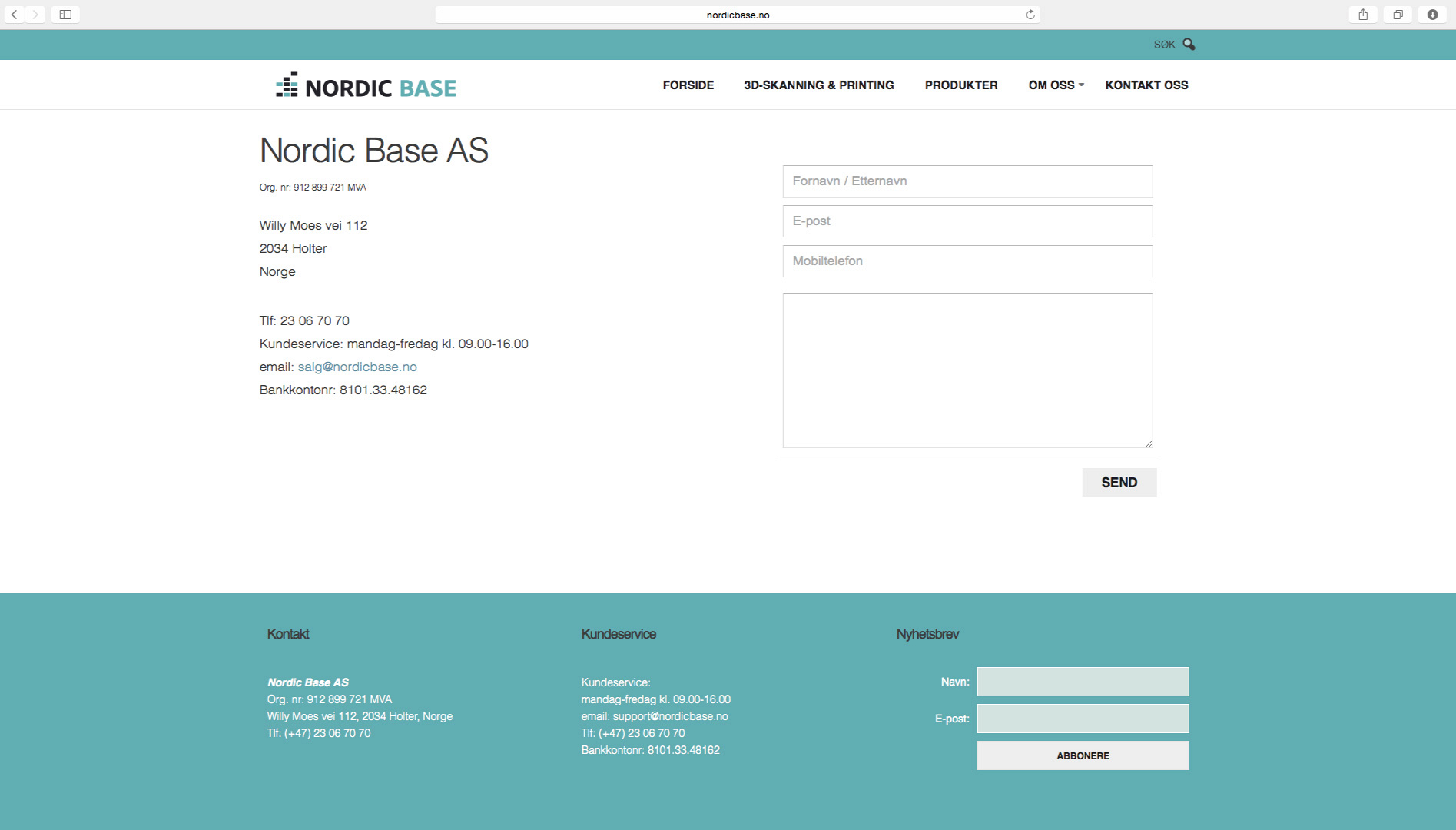Expand the OM OSS dropdown menu
This screenshot has width=1456, height=830.
point(1056,85)
